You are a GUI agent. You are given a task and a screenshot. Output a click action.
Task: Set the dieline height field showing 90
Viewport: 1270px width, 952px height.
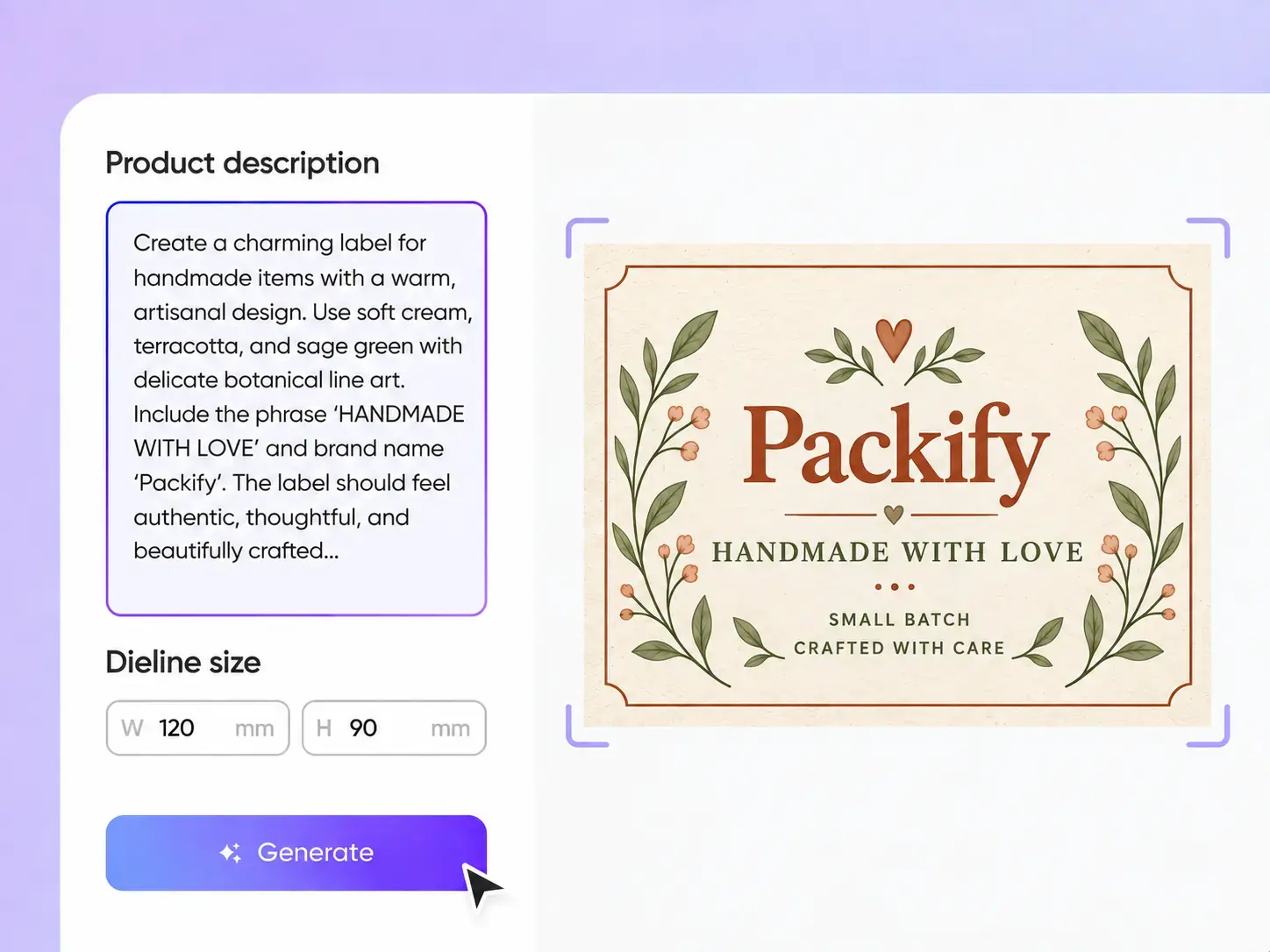pos(394,728)
